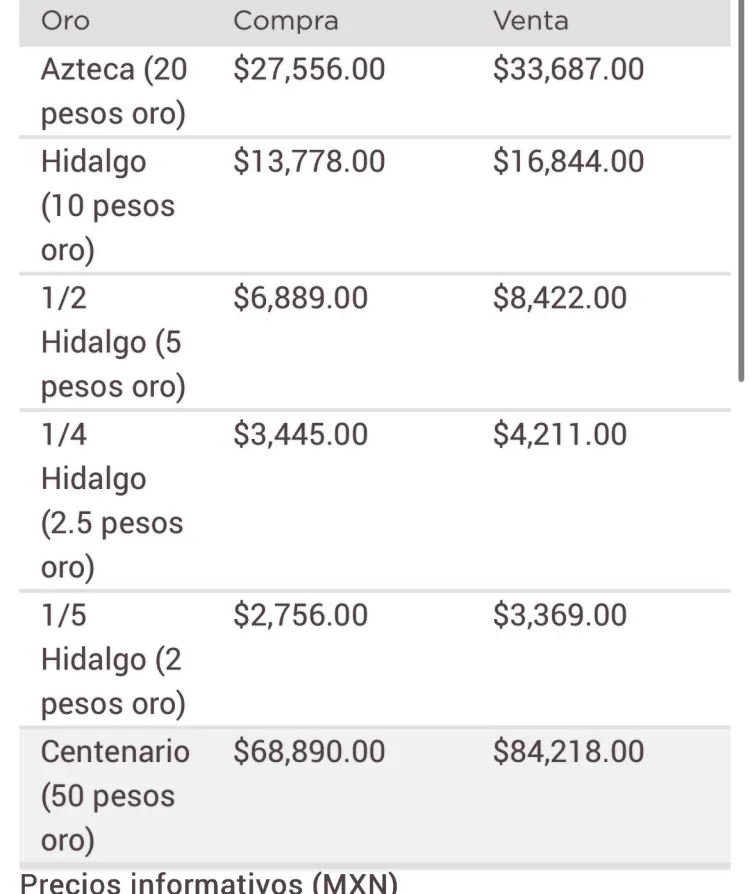This screenshot has width=750, height=894.
Task: Select 1/2 Hidalgo compra price $6,889.00
Action: tap(301, 298)
